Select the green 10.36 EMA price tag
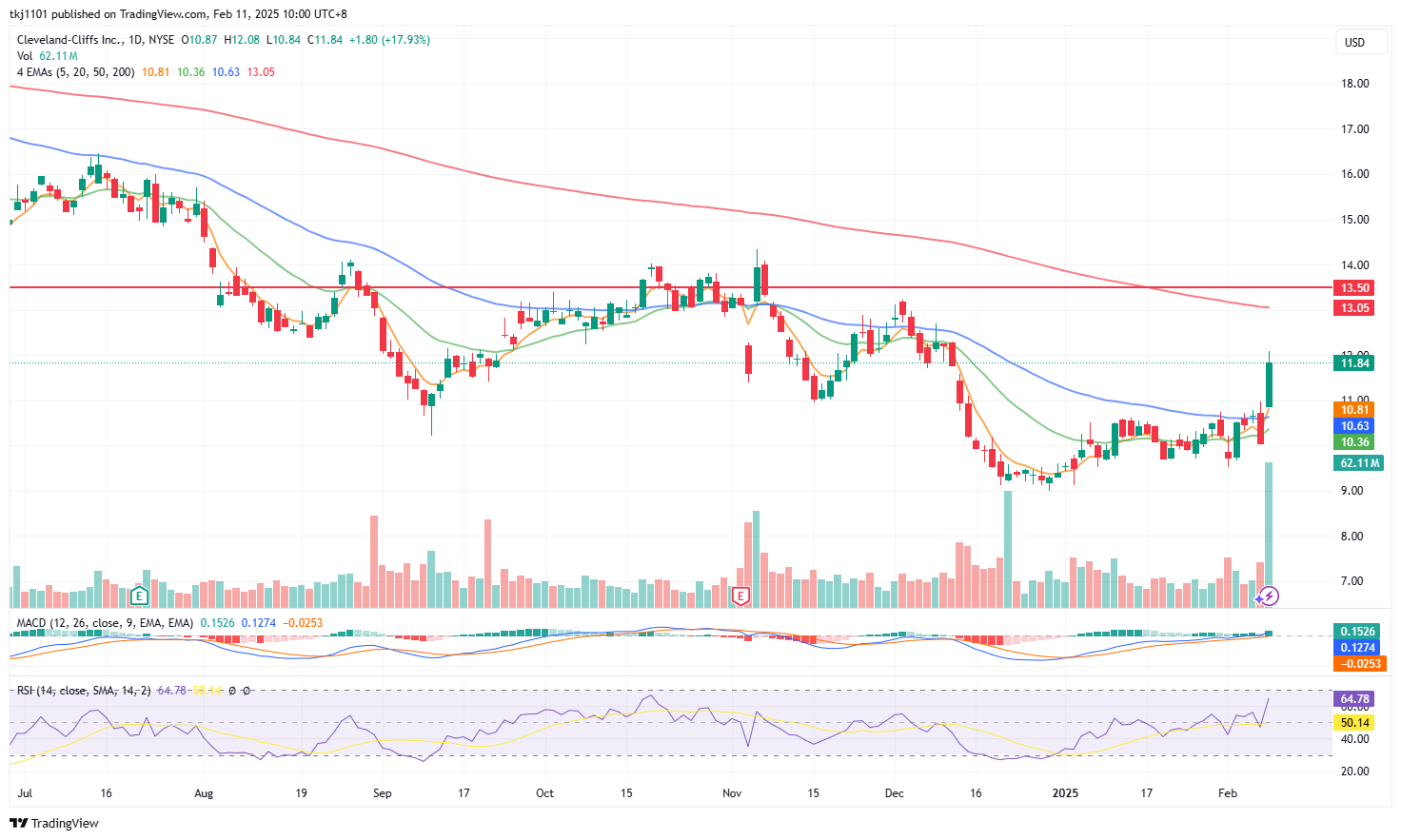The width and height of the screenshot is (1401, 840). tap(1355, 442)
